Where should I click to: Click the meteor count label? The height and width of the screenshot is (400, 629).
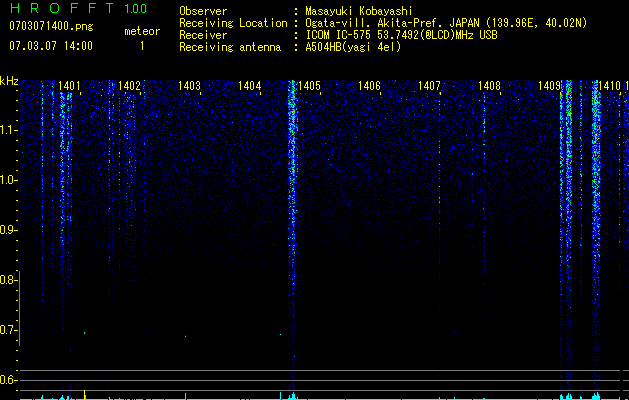click(x=142, y=31)
